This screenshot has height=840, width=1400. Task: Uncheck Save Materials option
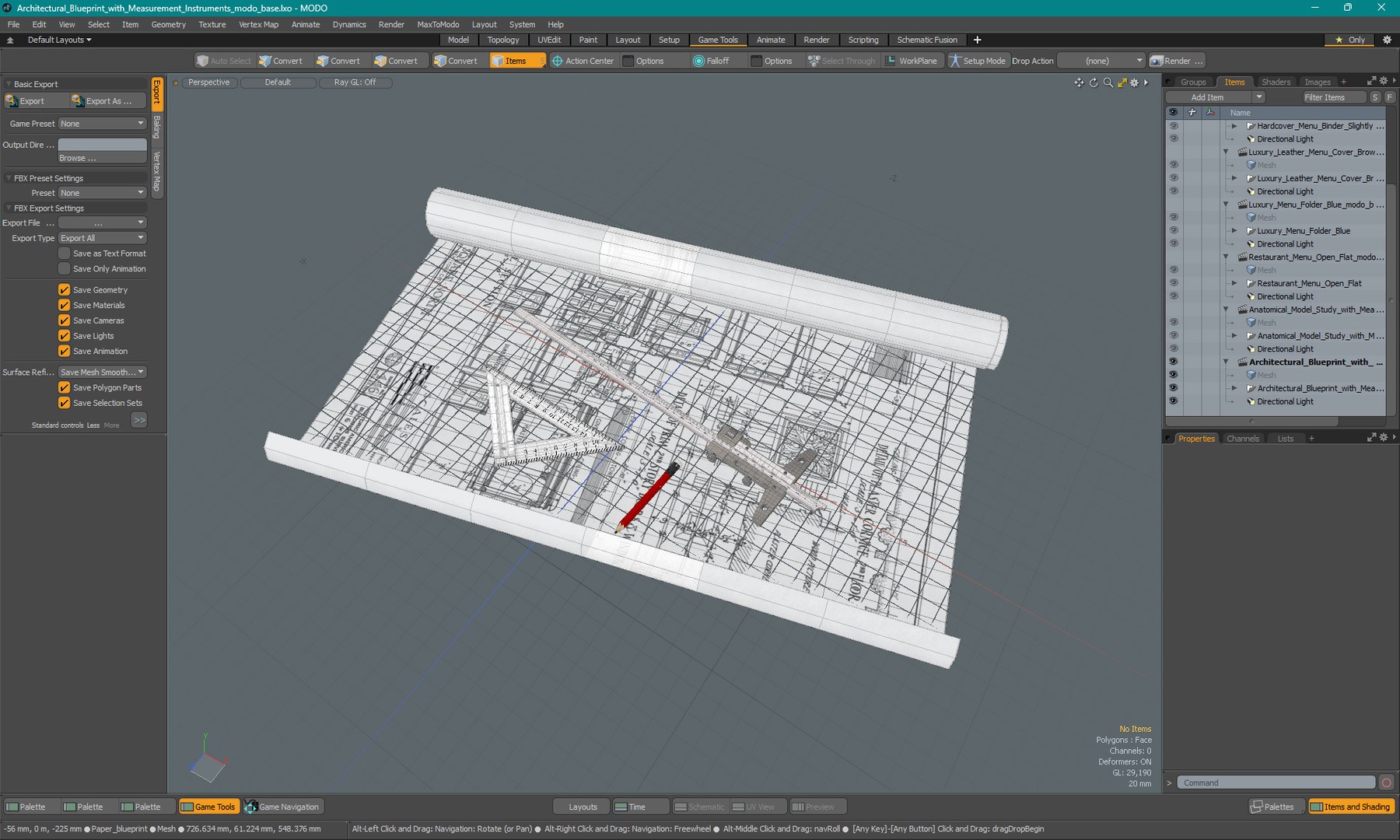tap(65, 305)
